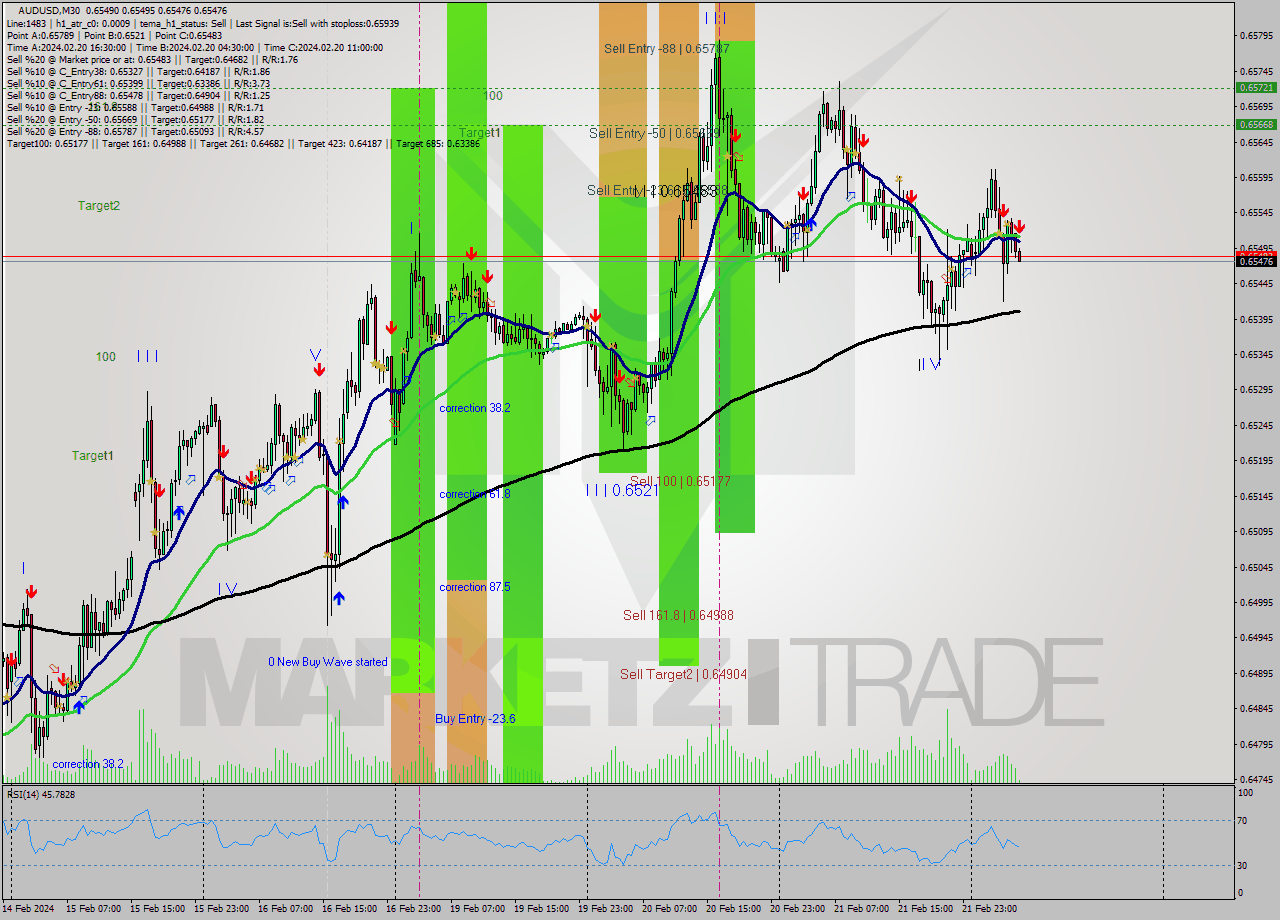Click the current price tag 0.65476

pos(1256,261)
